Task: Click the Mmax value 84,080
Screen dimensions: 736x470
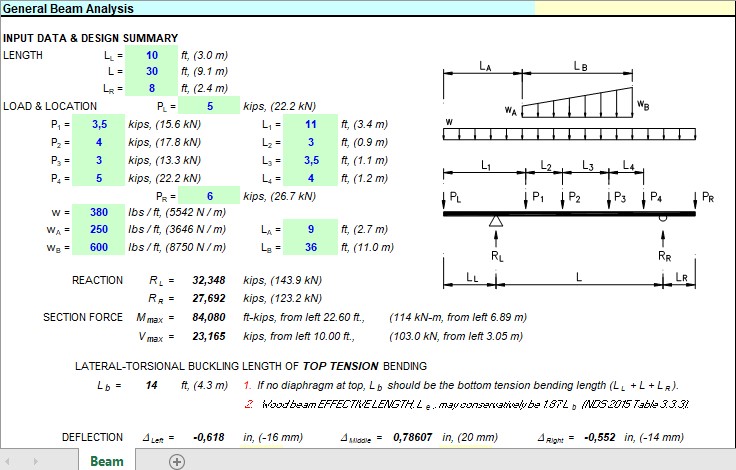Action: [x=208, y=317]
